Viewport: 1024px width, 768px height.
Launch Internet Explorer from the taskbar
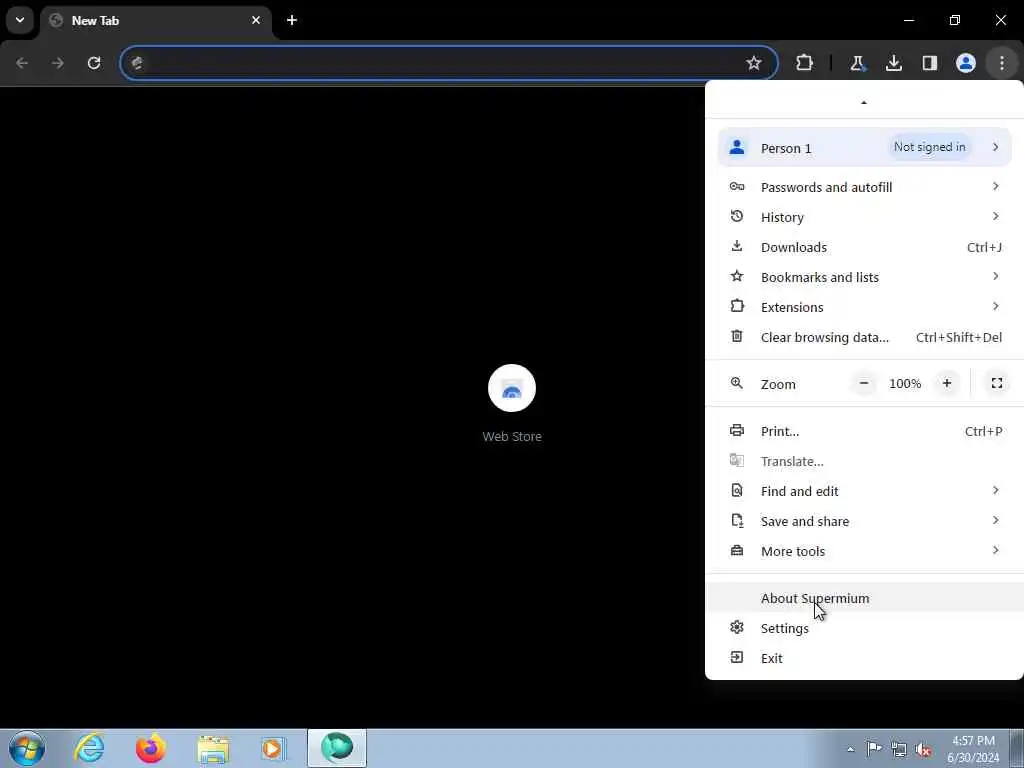[89, 748]
